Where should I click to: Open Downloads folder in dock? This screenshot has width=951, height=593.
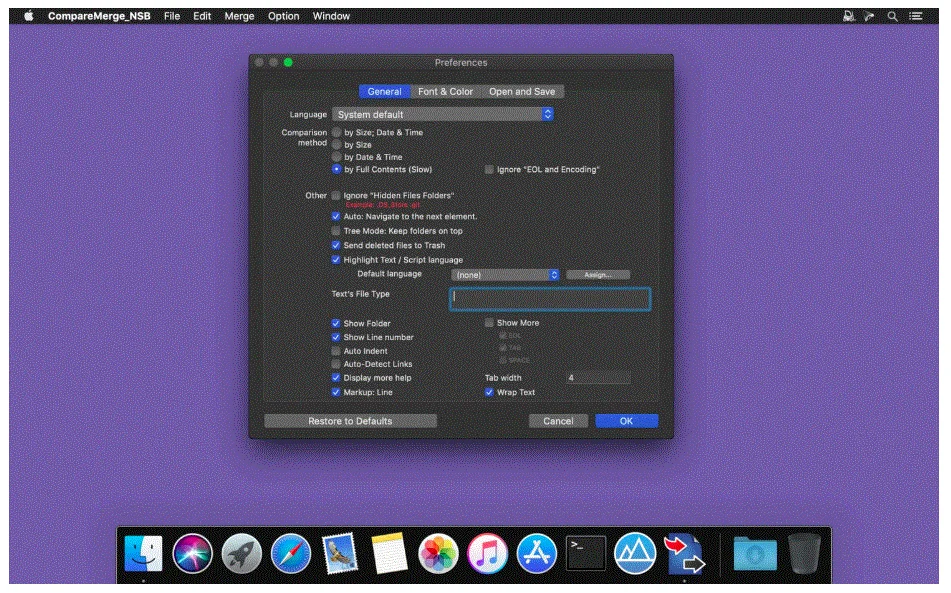(754, 554)
